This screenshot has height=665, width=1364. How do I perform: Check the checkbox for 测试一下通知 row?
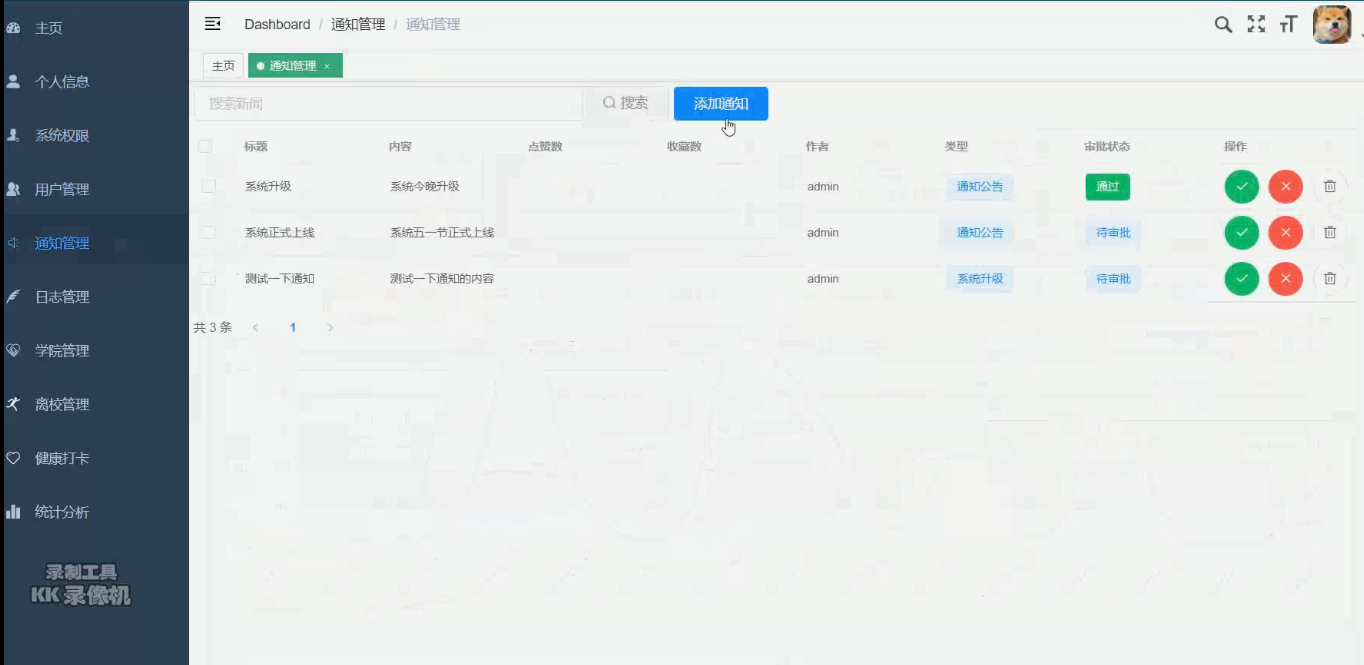click(x=205, y=278)
